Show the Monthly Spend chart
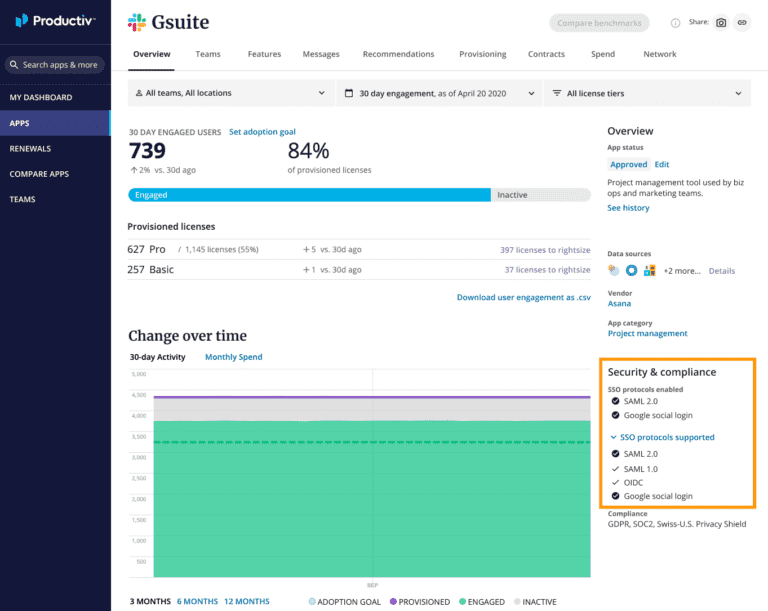768x611 pixels. (234, 357)
